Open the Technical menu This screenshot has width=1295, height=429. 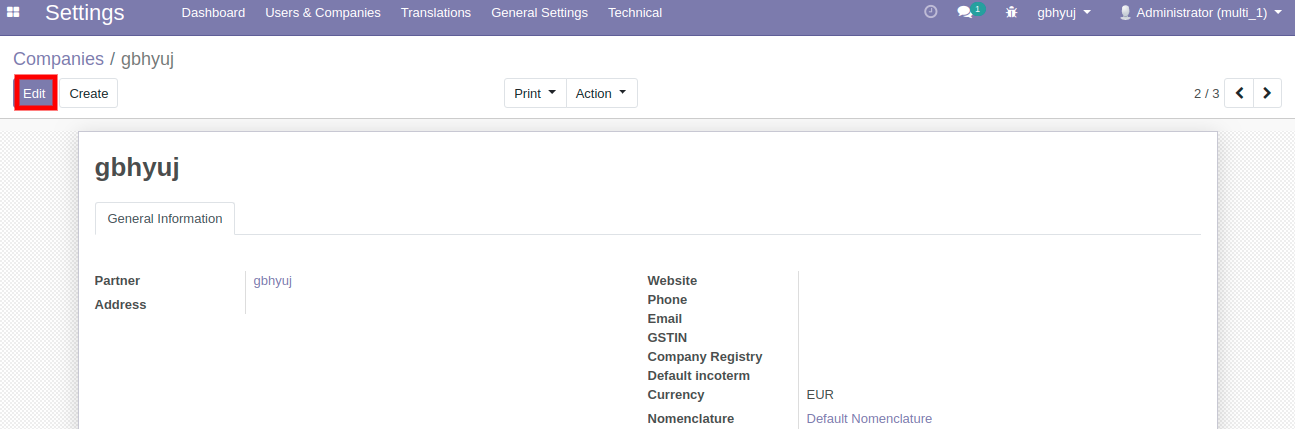click(x=634, y=13)
